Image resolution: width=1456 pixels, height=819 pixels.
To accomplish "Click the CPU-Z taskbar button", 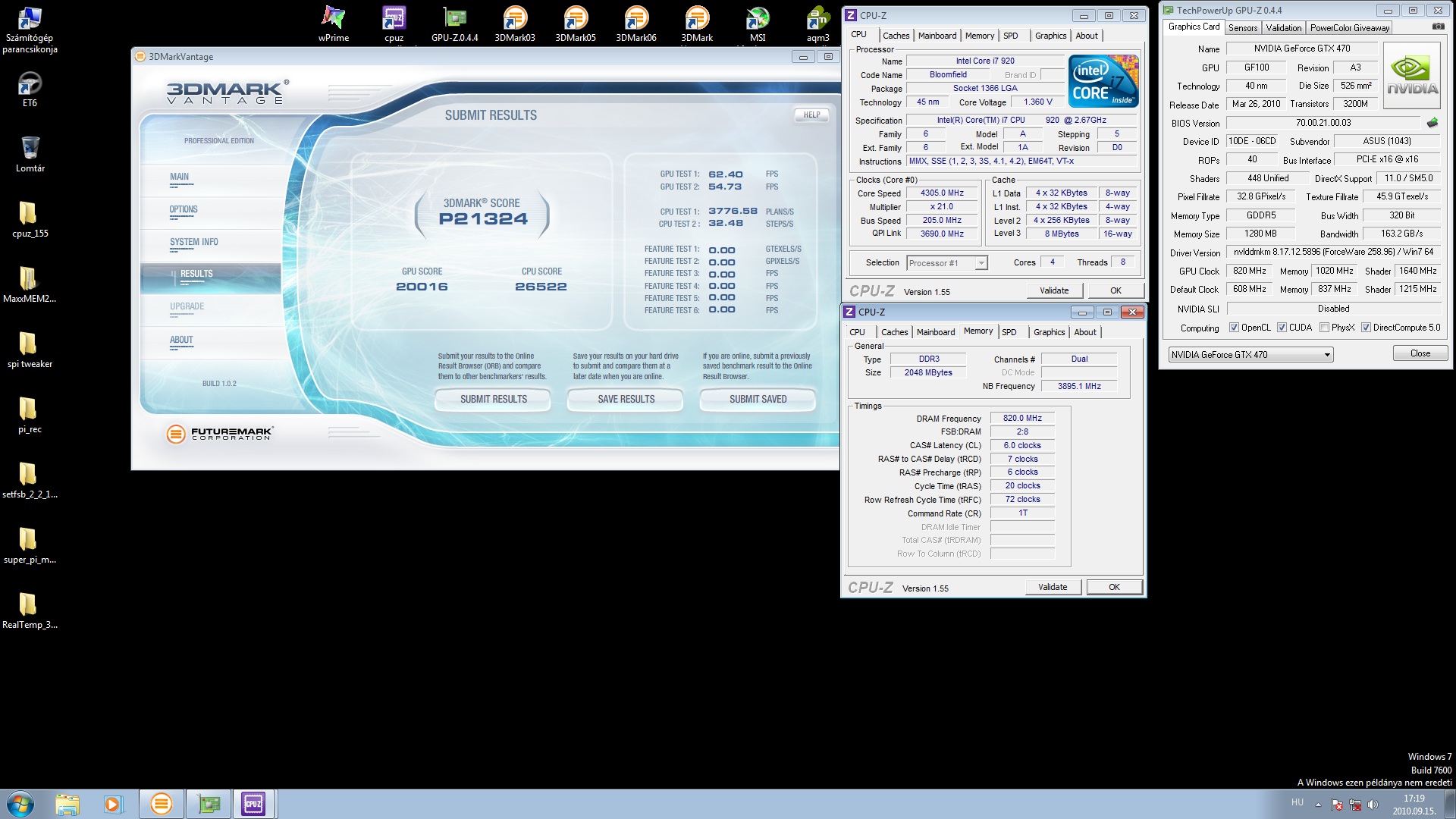I will click(x=253, y=804).
